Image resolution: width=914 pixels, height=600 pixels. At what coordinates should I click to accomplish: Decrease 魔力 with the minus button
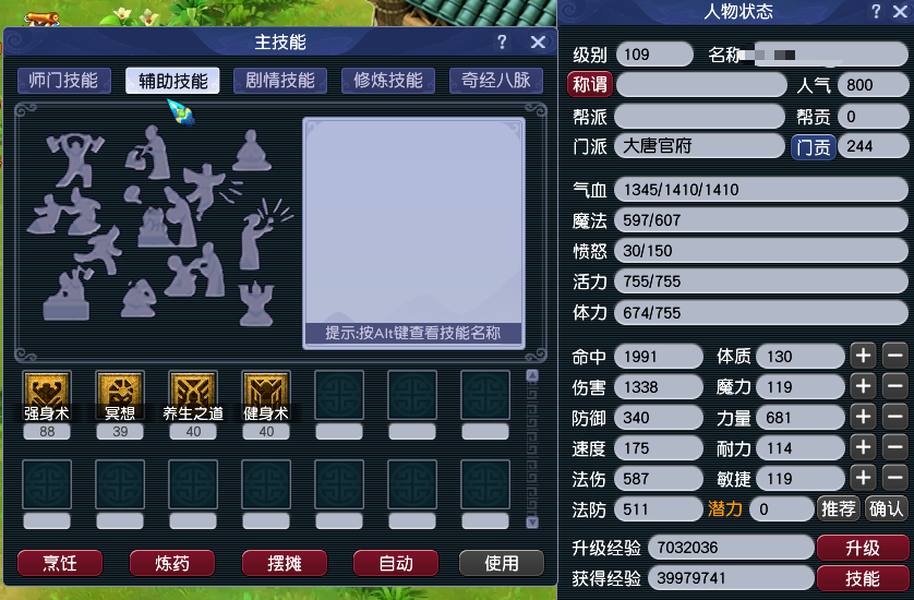[895, 386]
